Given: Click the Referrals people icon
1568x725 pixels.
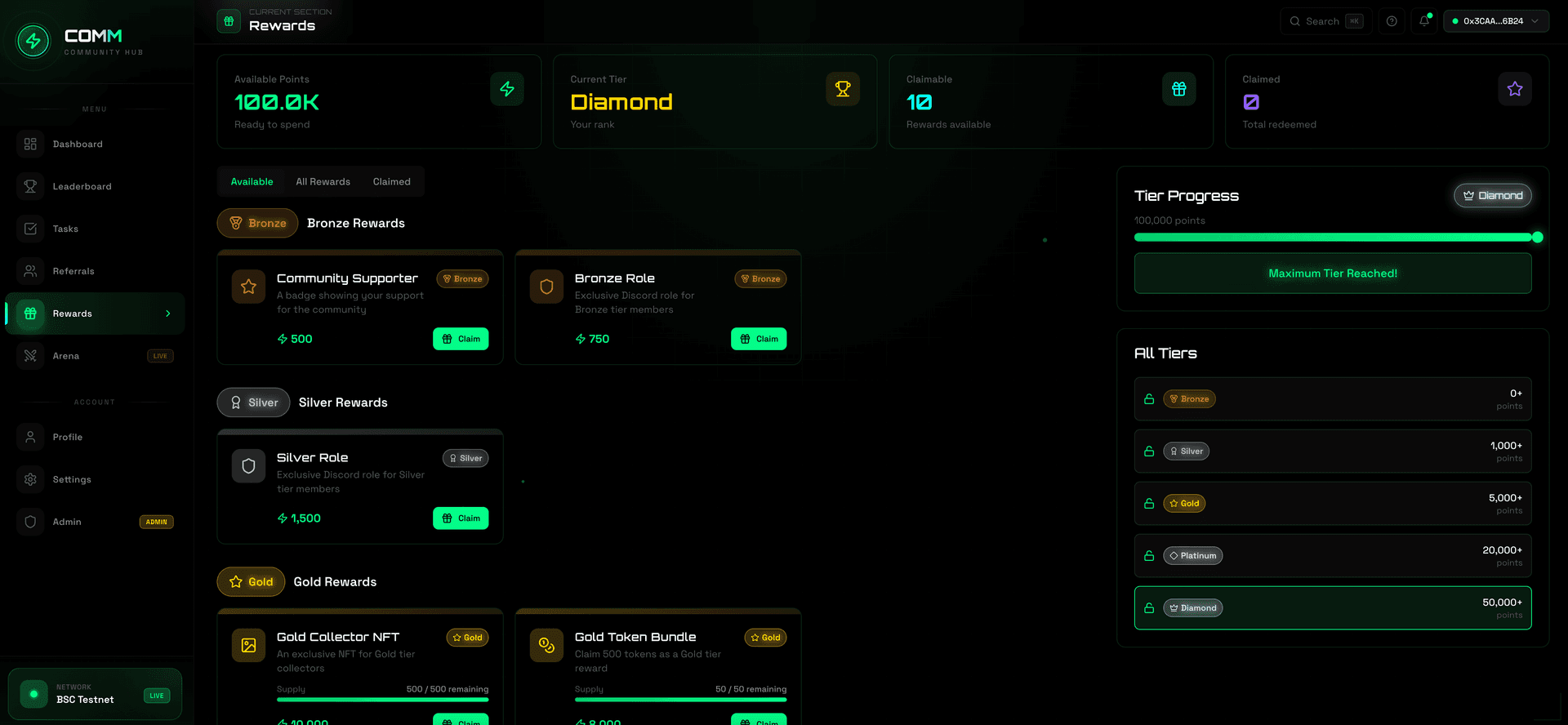Looking at the screenshot, I should (30, 271).
